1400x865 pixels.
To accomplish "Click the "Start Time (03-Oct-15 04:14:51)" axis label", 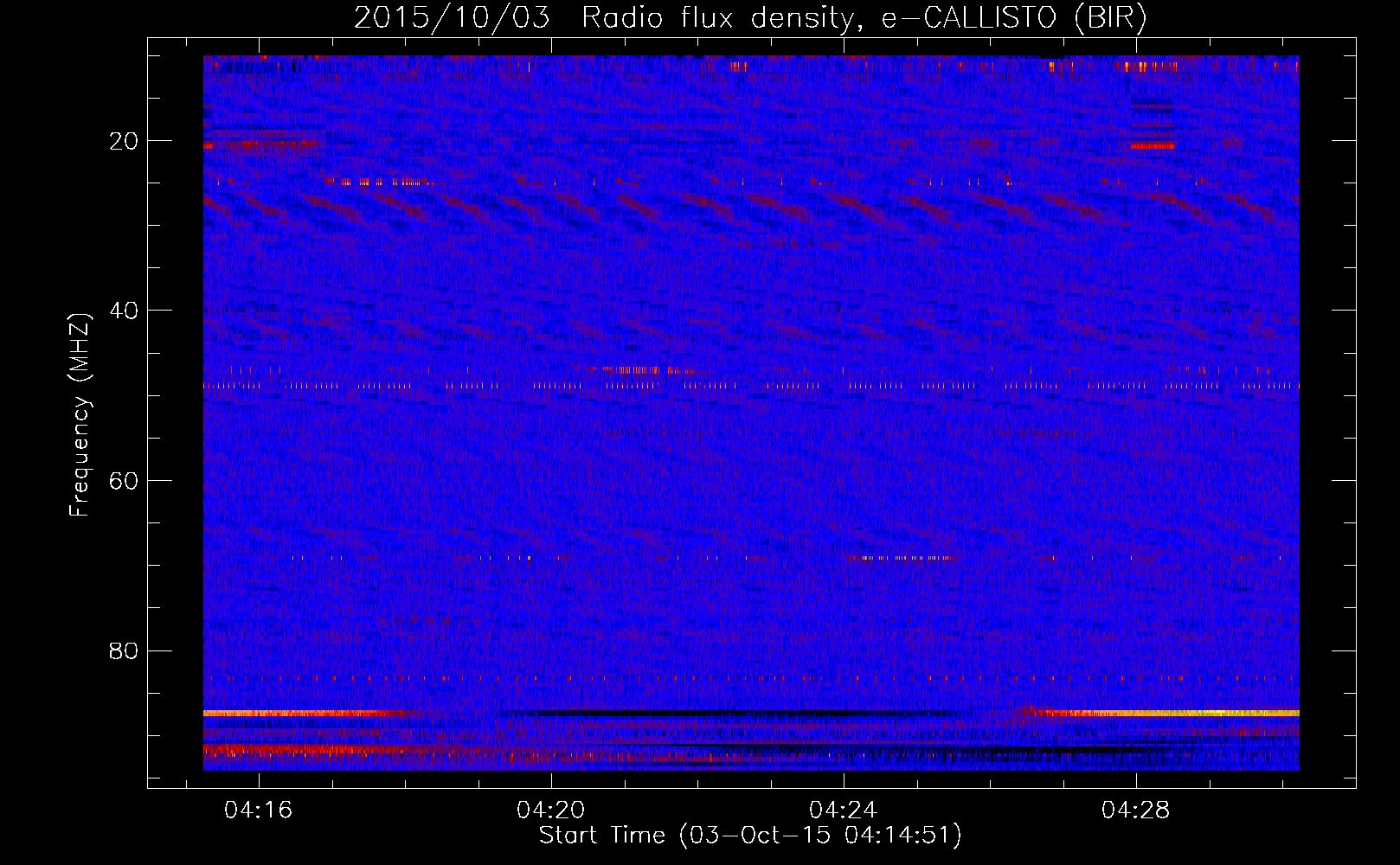I will 750,836.
